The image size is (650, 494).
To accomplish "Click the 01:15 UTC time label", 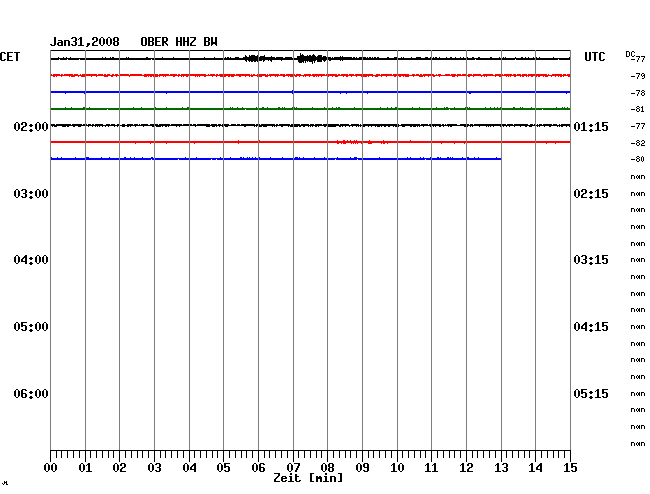I will click(x=591, y=127).
